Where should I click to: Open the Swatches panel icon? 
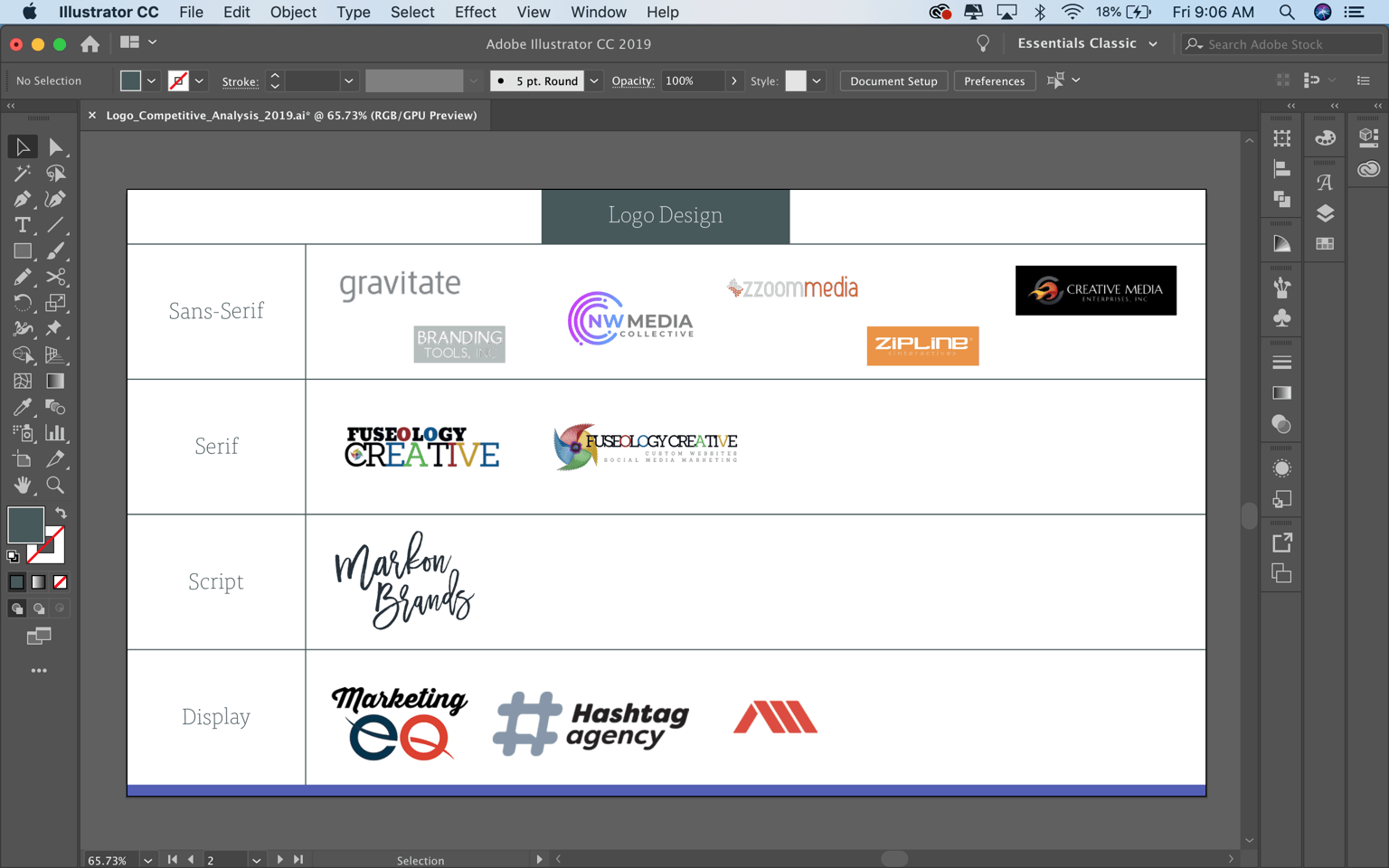click(1325, 243)
